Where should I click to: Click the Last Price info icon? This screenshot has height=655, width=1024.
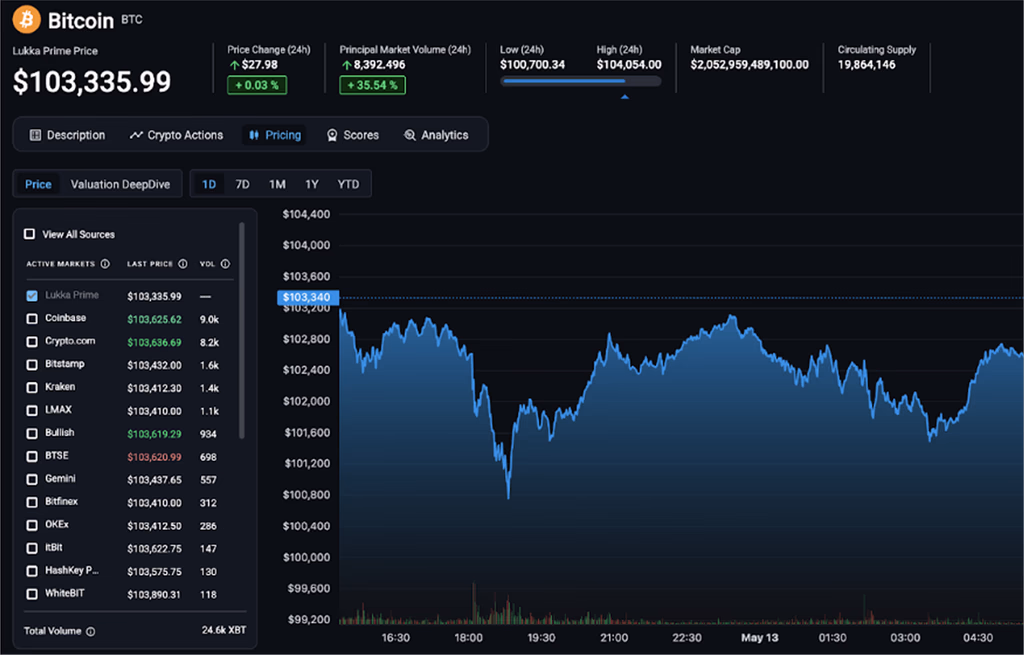[183, 264]
